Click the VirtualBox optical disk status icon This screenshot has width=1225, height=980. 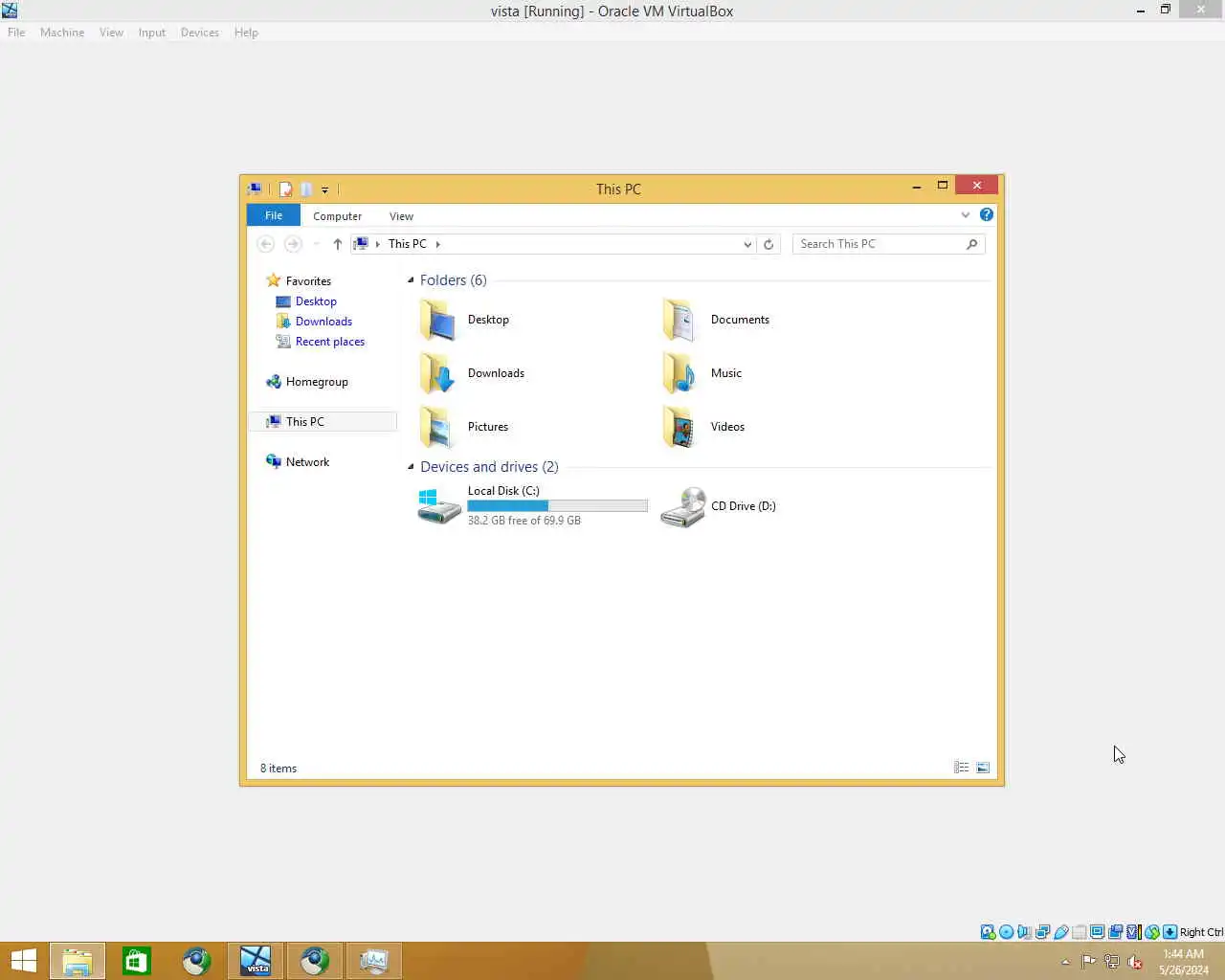1006,932
